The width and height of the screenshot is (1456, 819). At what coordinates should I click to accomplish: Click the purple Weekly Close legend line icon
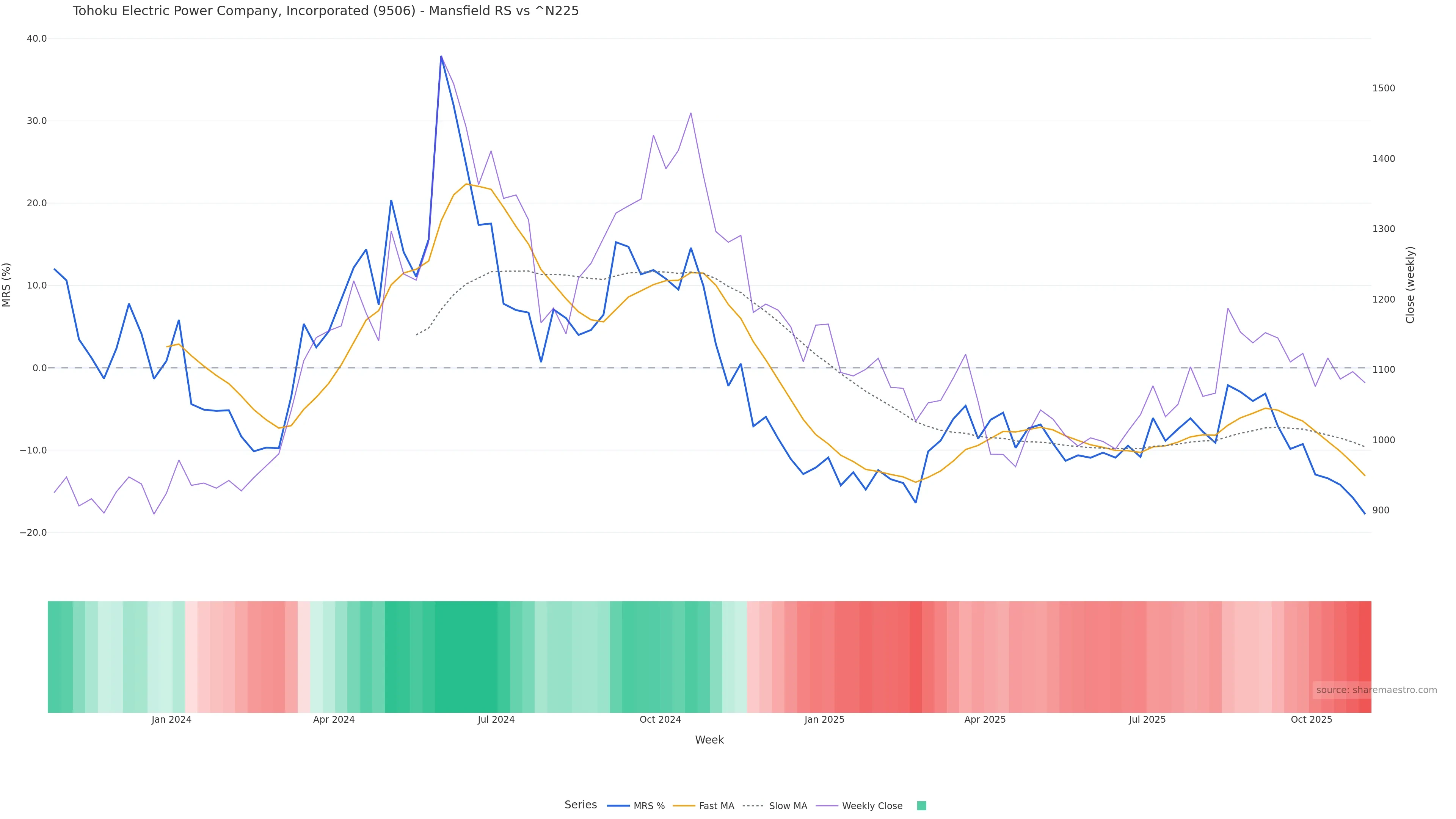827,806
